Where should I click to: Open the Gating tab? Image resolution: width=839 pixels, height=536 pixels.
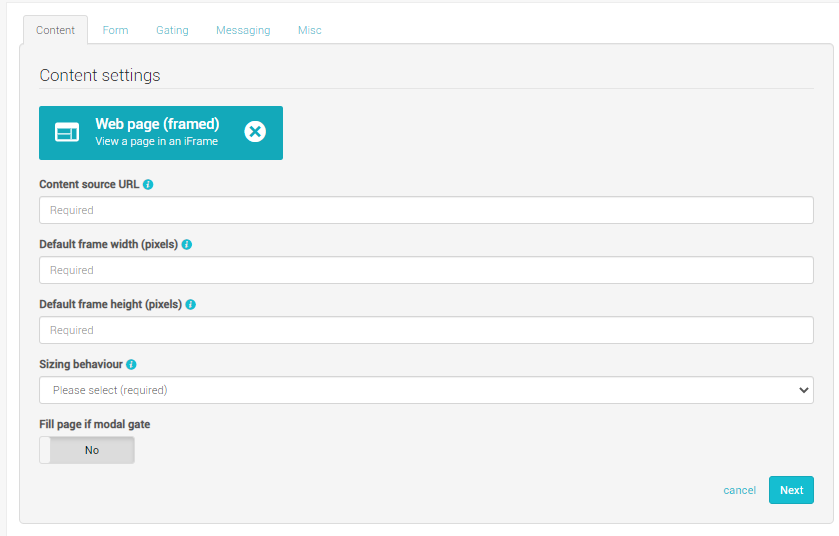[x=172, y=30]
